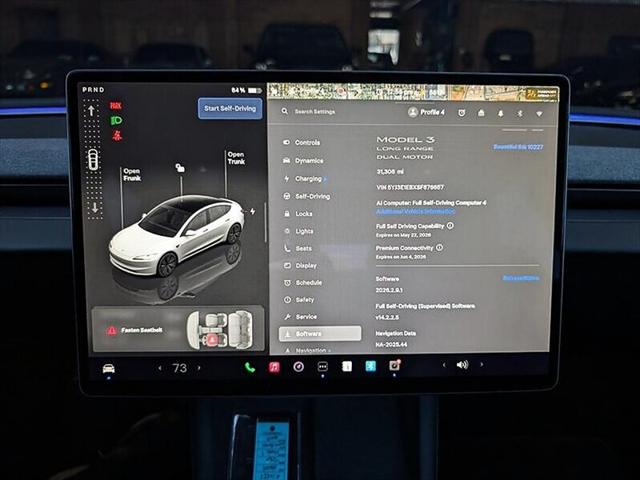Select the highlighted Software menu item

click(x=320, y=333)
